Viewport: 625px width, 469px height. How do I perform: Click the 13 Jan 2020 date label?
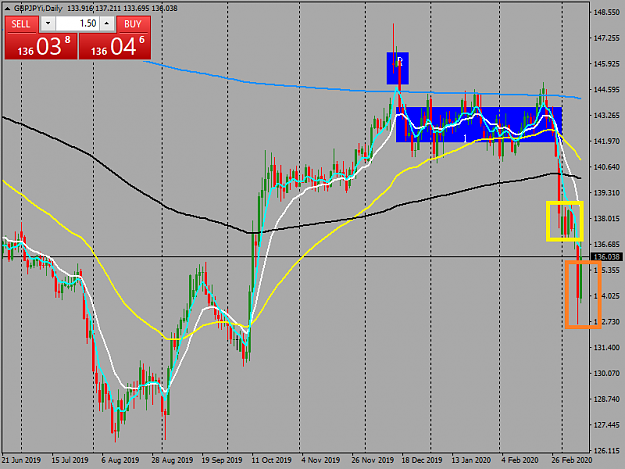click(x=471, y=460)
